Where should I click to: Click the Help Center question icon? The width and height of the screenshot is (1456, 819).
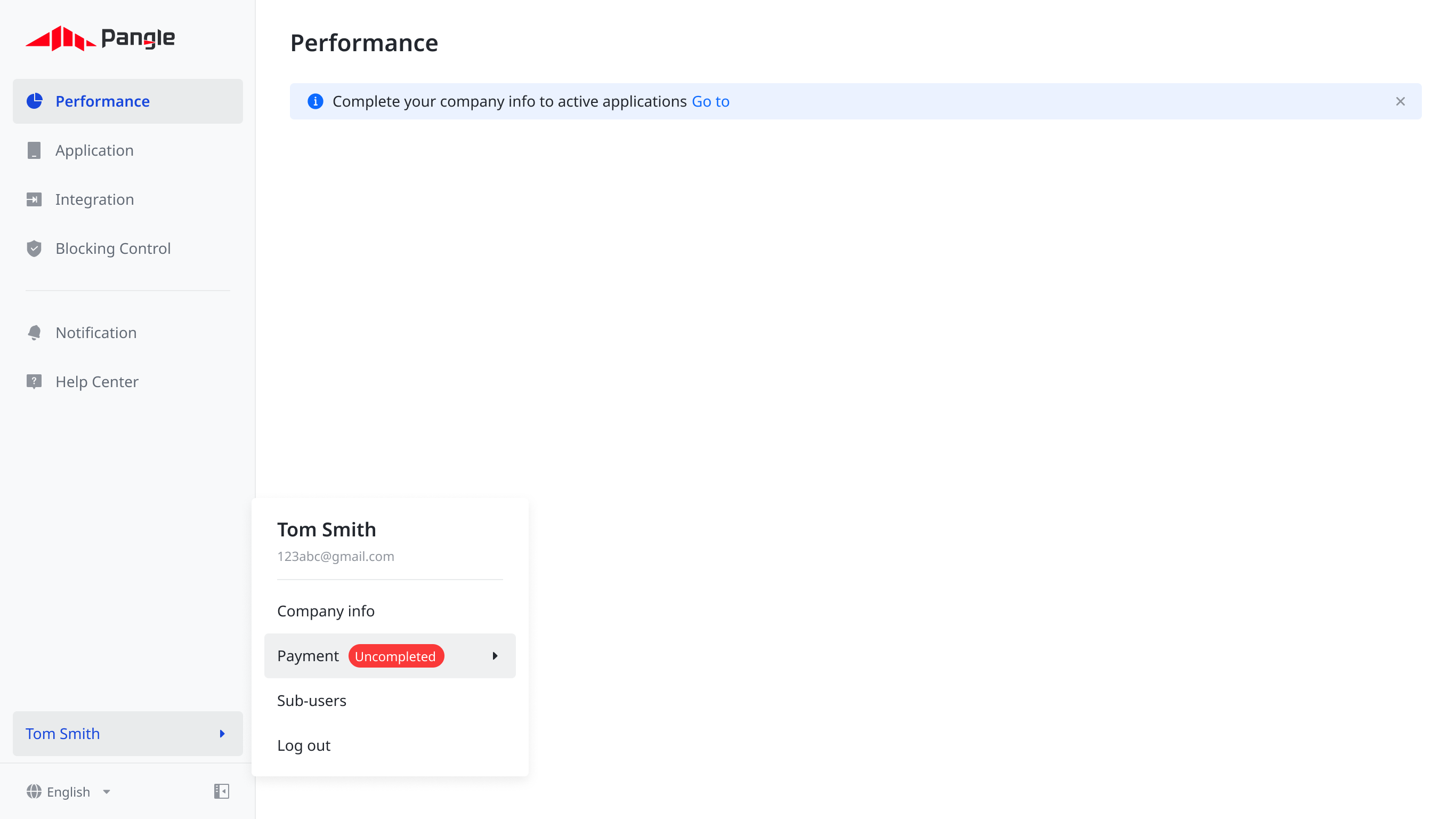pyautogui.click(x=34, y=382)
